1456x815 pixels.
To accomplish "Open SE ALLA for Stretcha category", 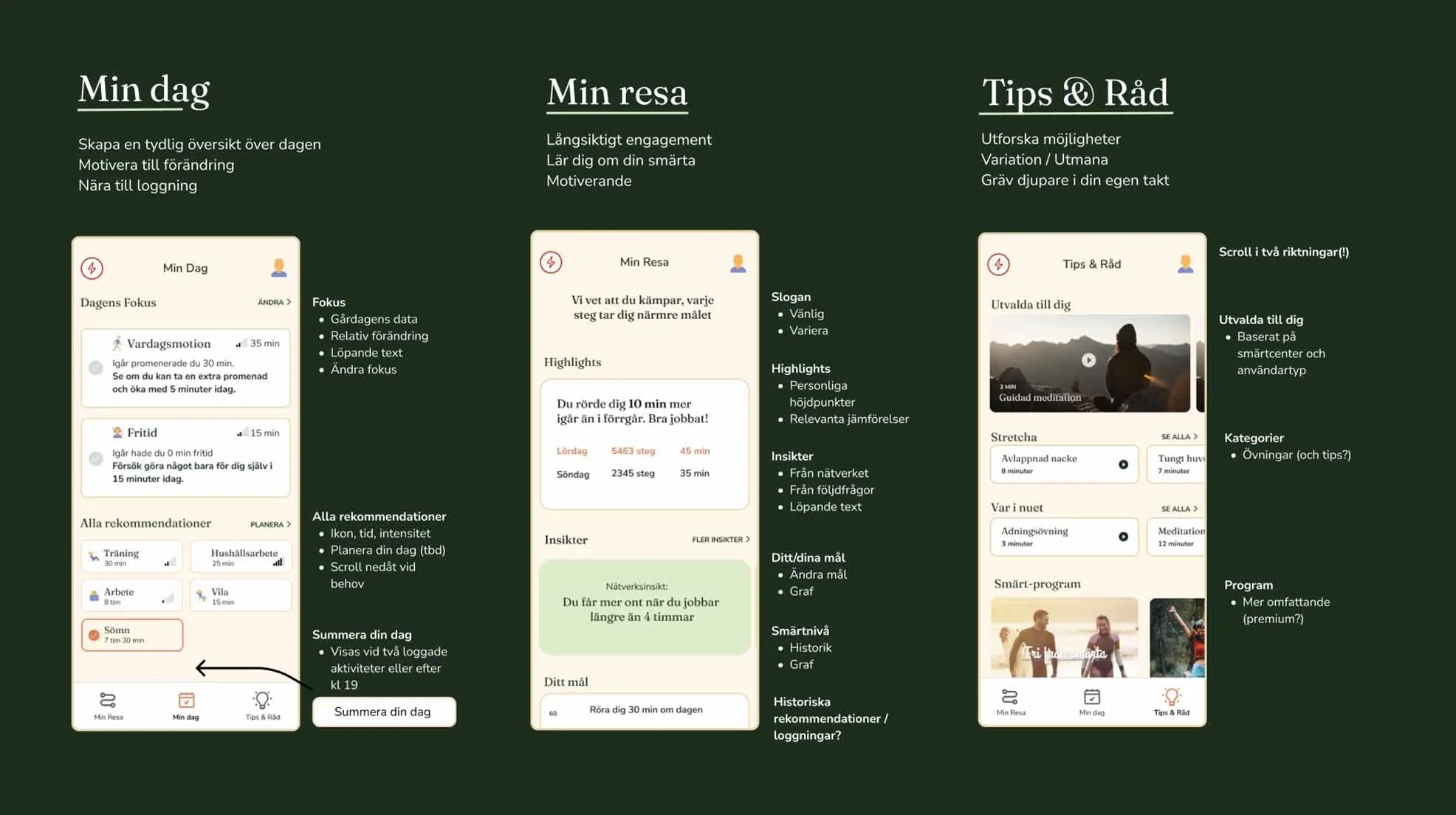I will coord(1179,437).
